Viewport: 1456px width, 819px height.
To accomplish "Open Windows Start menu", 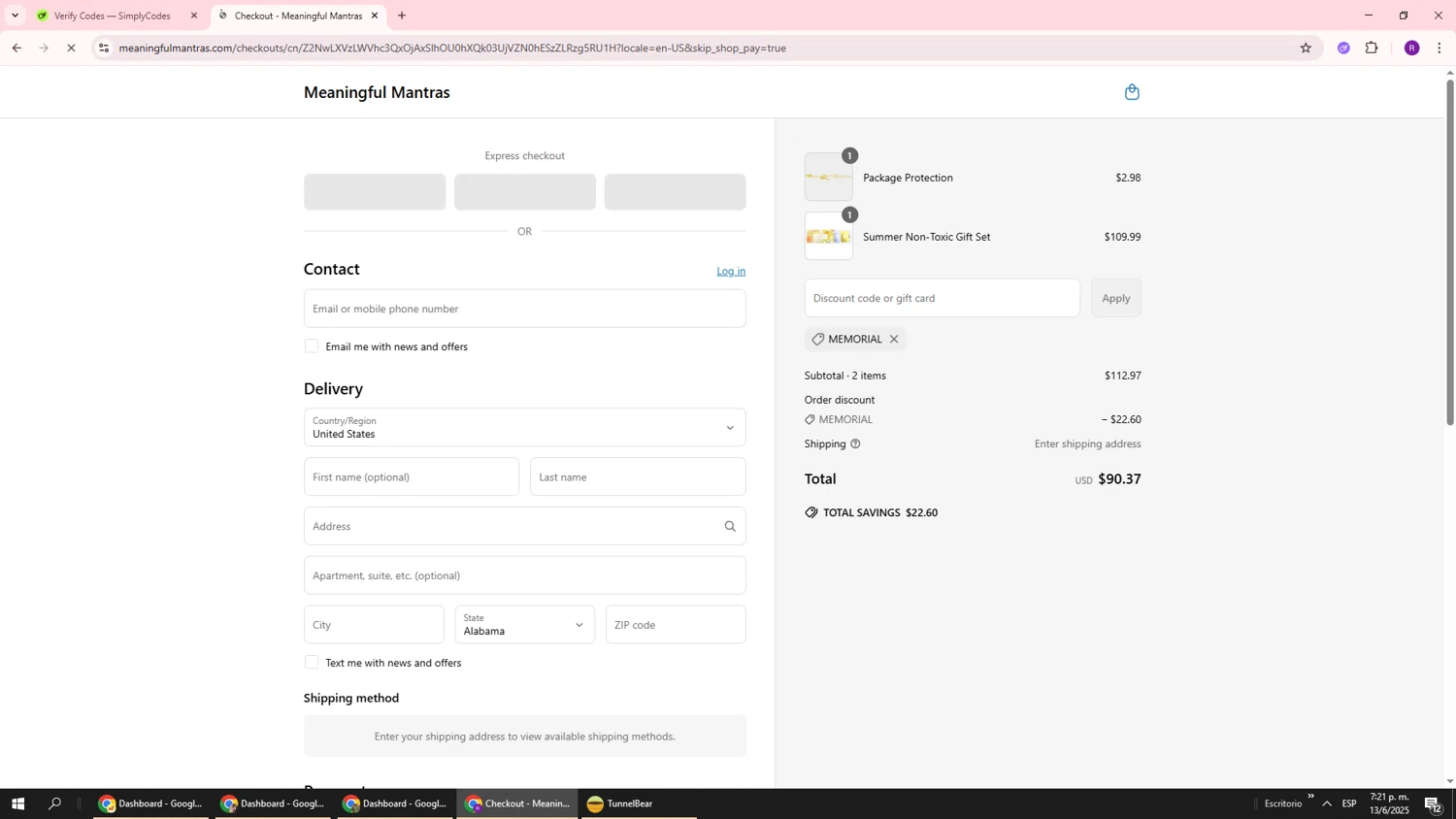I will (17, 803).
